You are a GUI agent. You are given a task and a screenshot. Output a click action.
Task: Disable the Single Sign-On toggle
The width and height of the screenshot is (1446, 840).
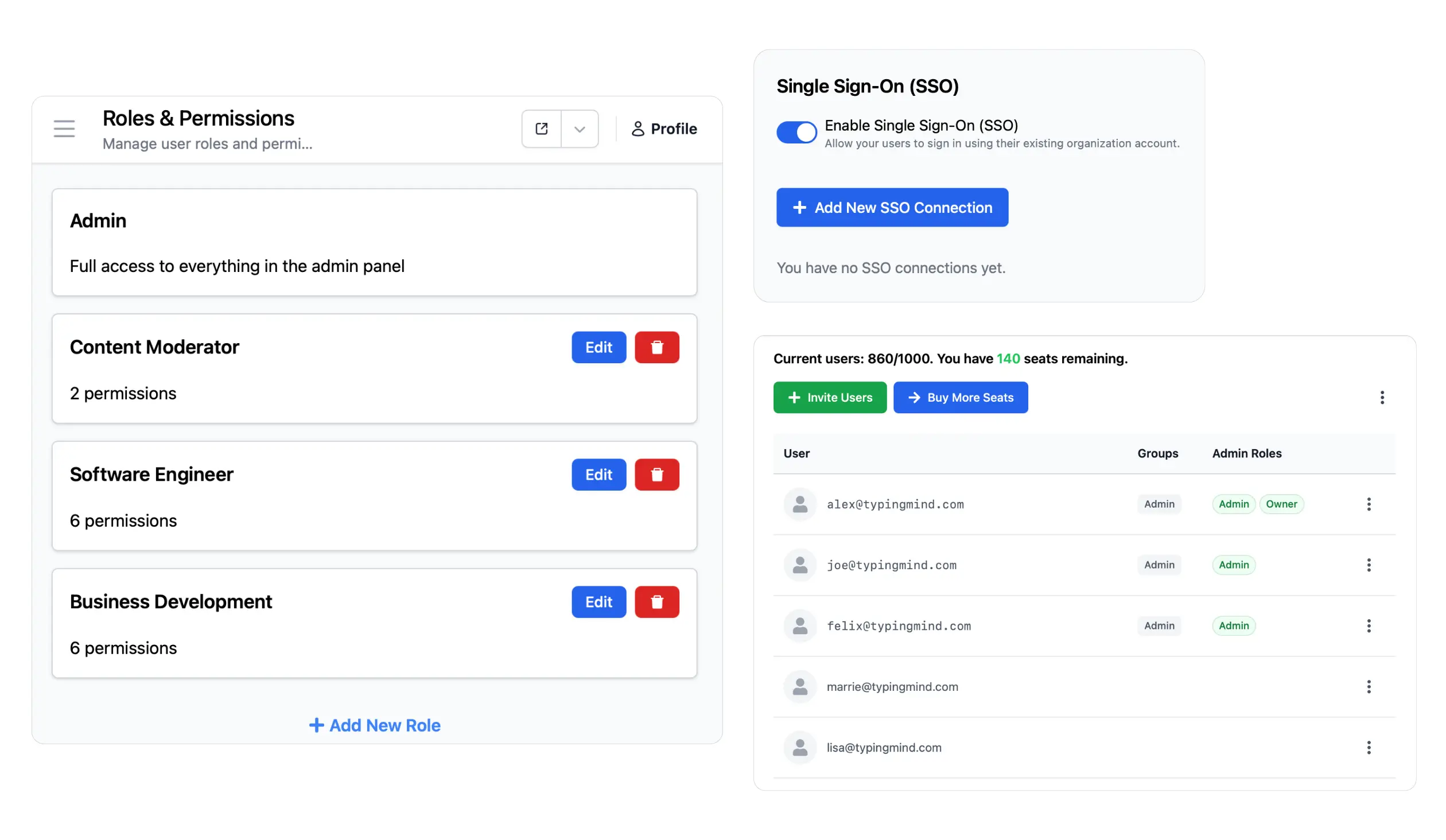[796, 132]
